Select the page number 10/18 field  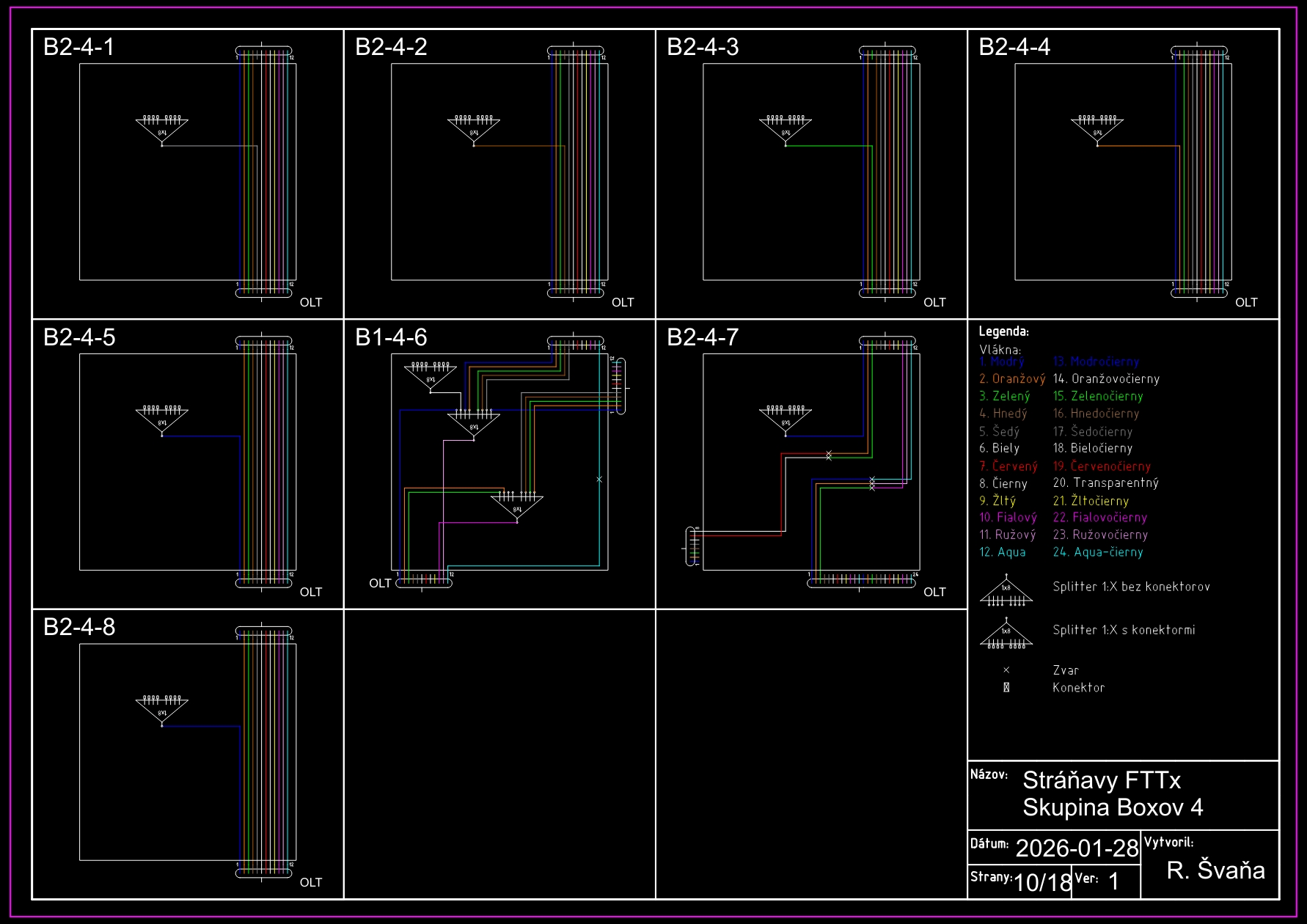pos(1042,882)
